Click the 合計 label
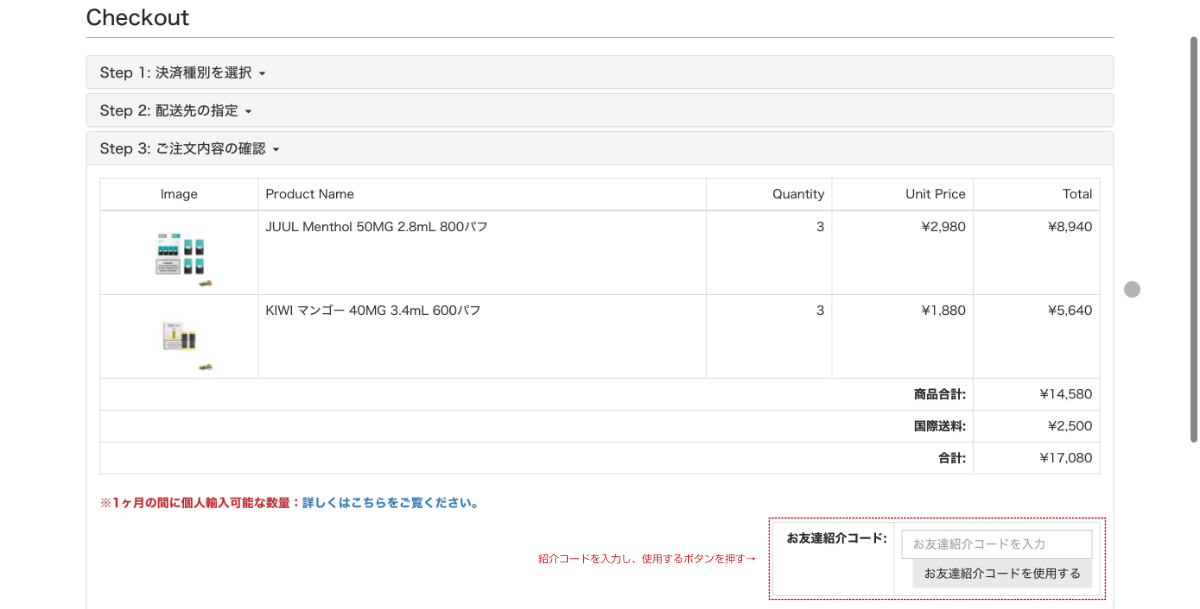 tap(952, 459)
